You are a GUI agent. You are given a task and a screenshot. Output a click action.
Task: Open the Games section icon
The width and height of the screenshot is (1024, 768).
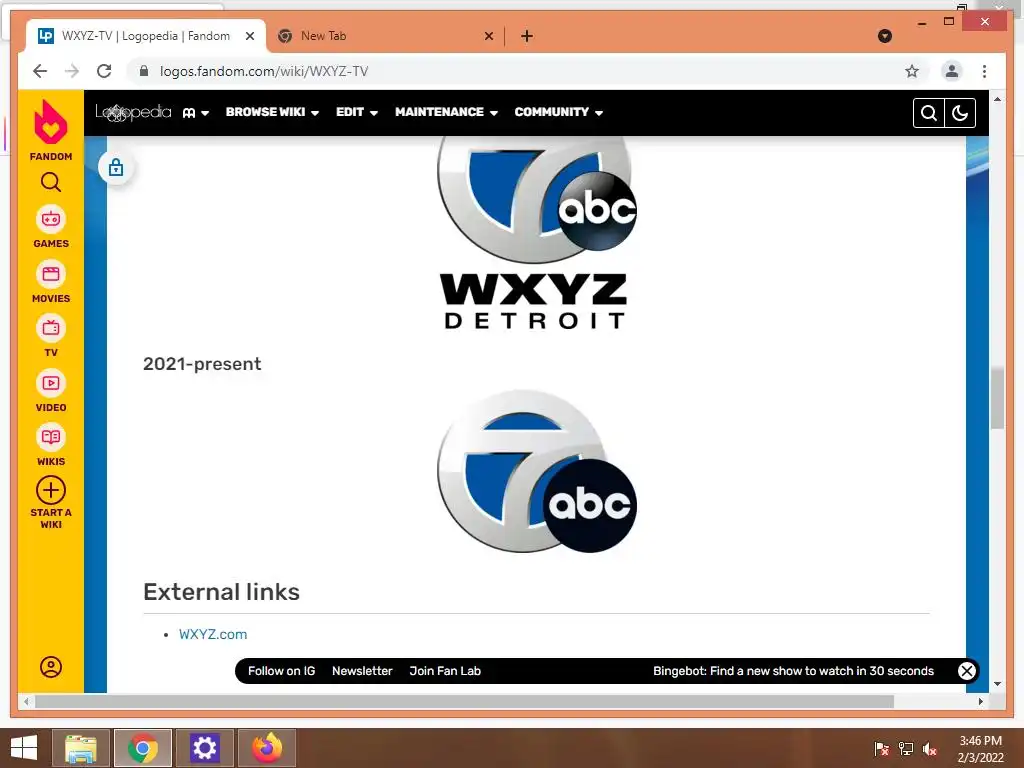click(51, 219)
